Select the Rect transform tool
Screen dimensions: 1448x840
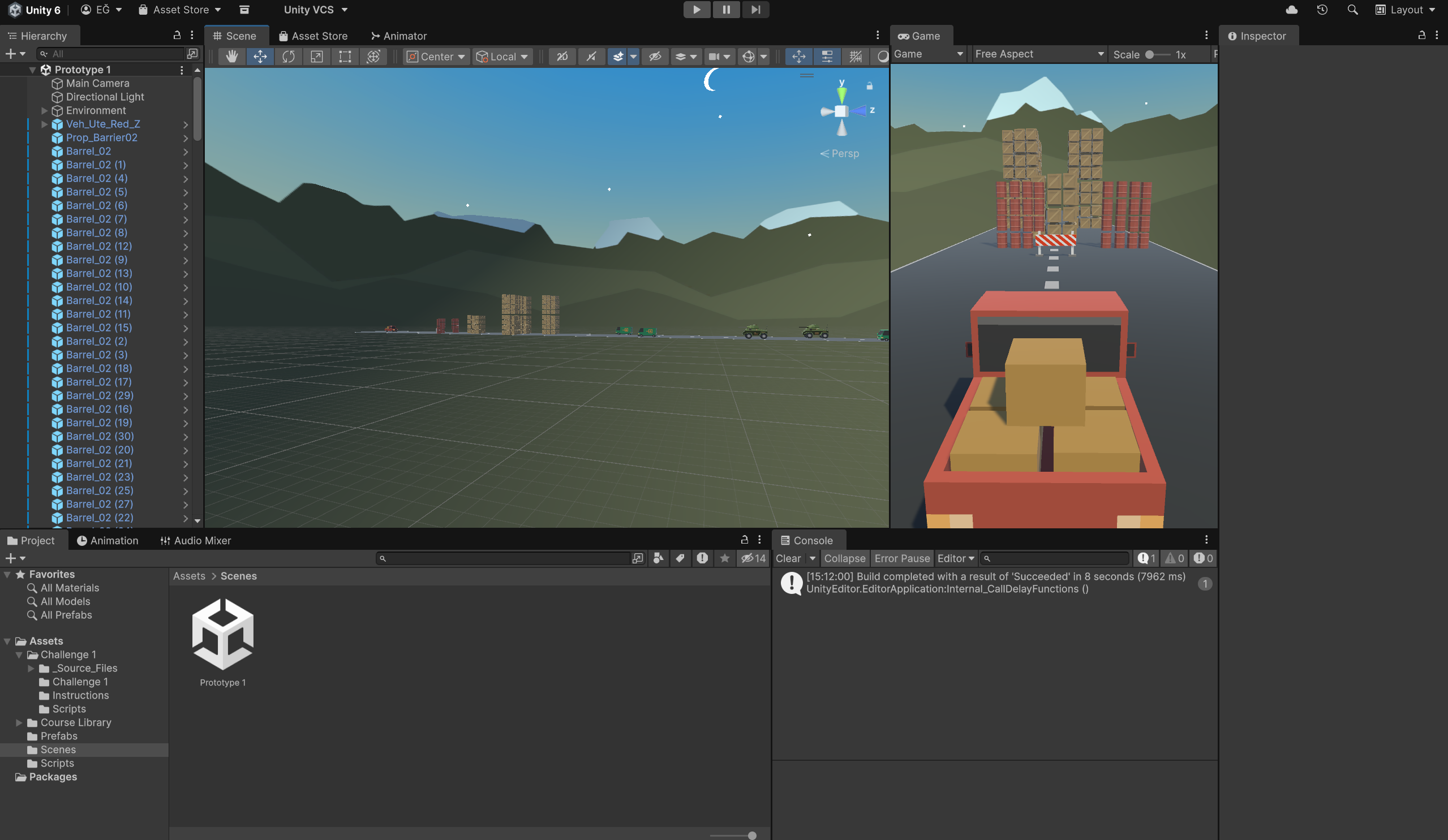coord(345,57)
